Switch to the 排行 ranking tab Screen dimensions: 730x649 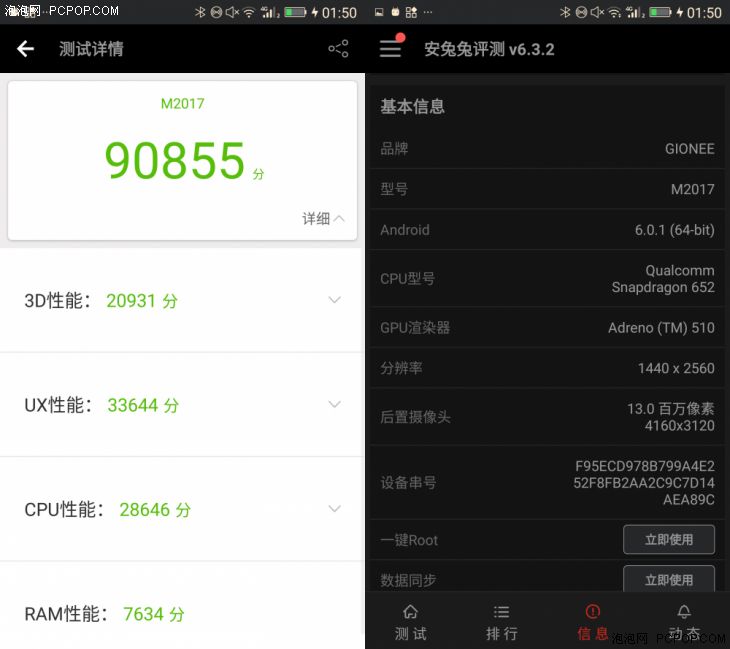click(x=501, y=622)
